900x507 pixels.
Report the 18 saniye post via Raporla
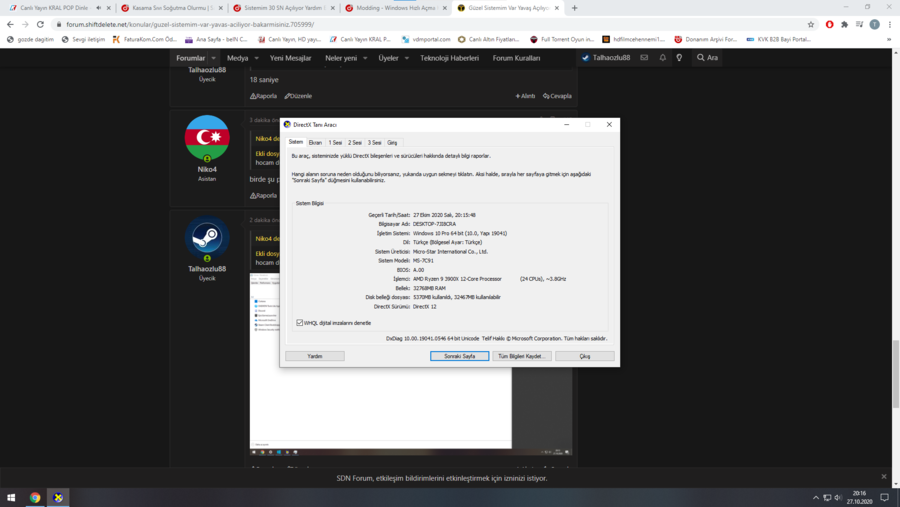[263, 96]
